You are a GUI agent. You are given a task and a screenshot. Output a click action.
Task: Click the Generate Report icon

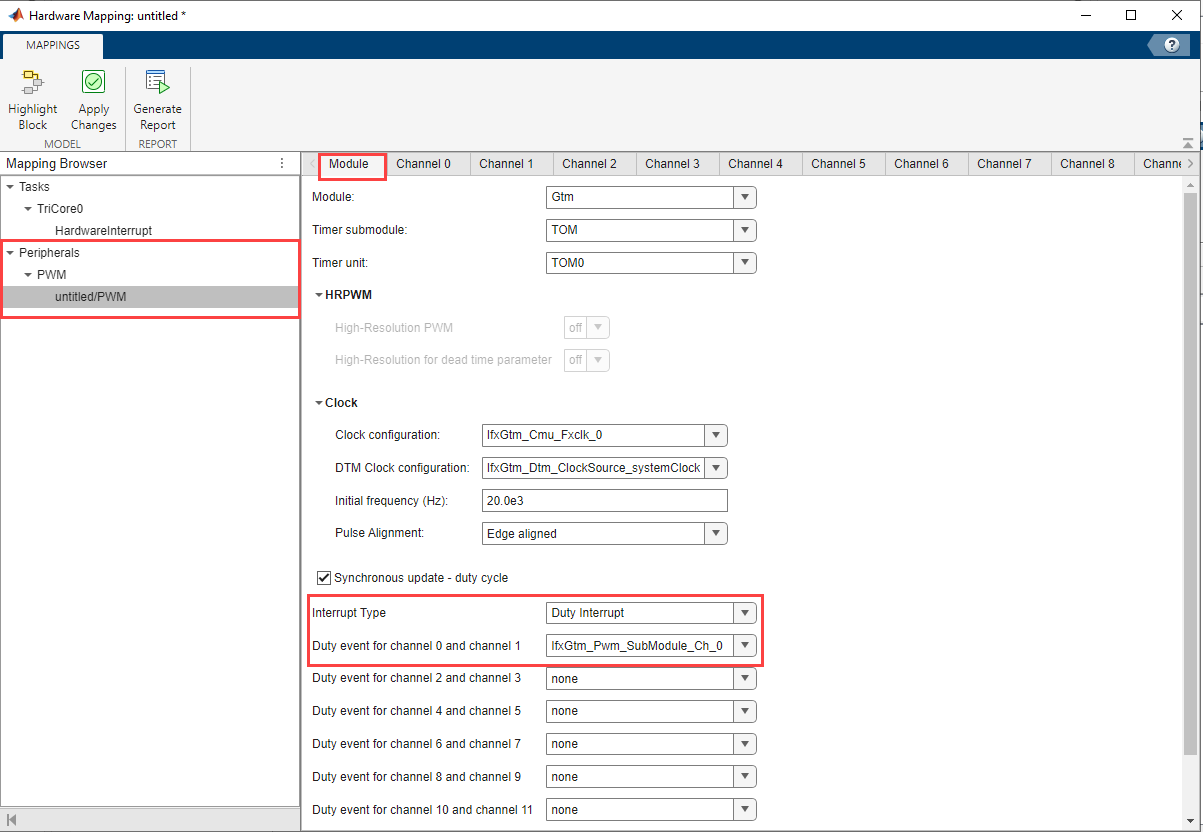click(x=157, y=83)
